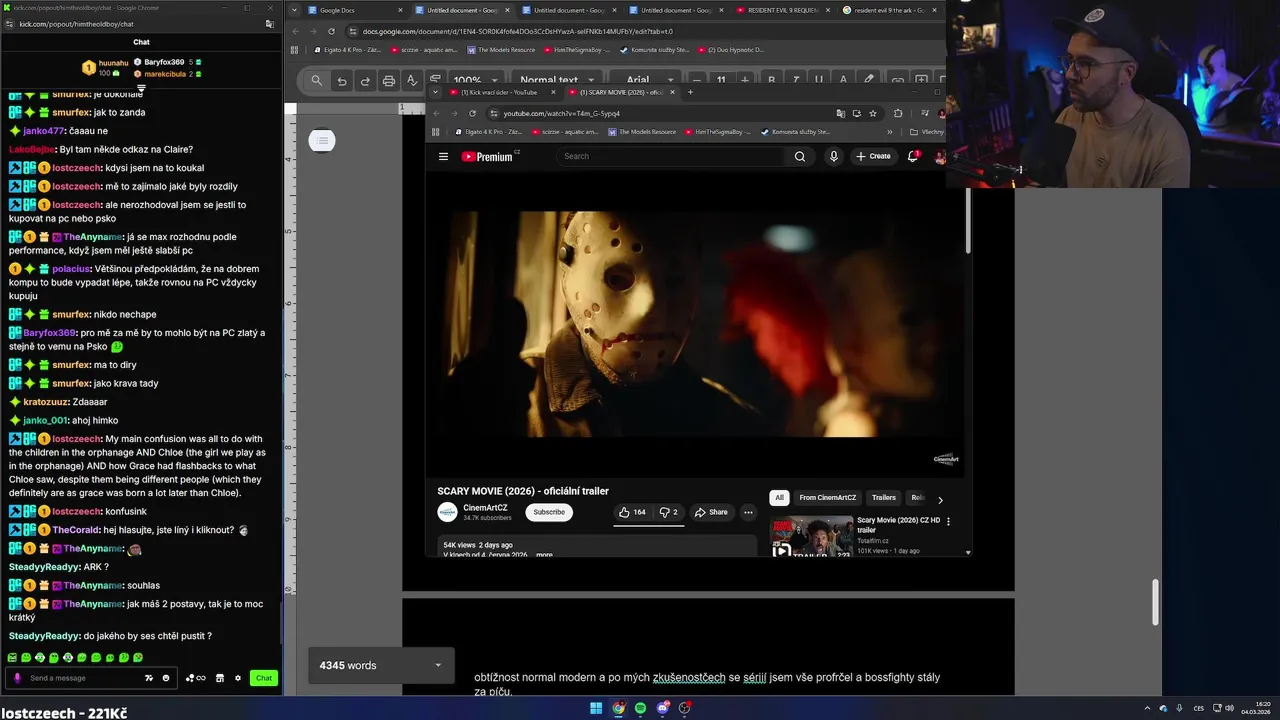
Task: Click the YouTube Create button
Action: [873, 156]
